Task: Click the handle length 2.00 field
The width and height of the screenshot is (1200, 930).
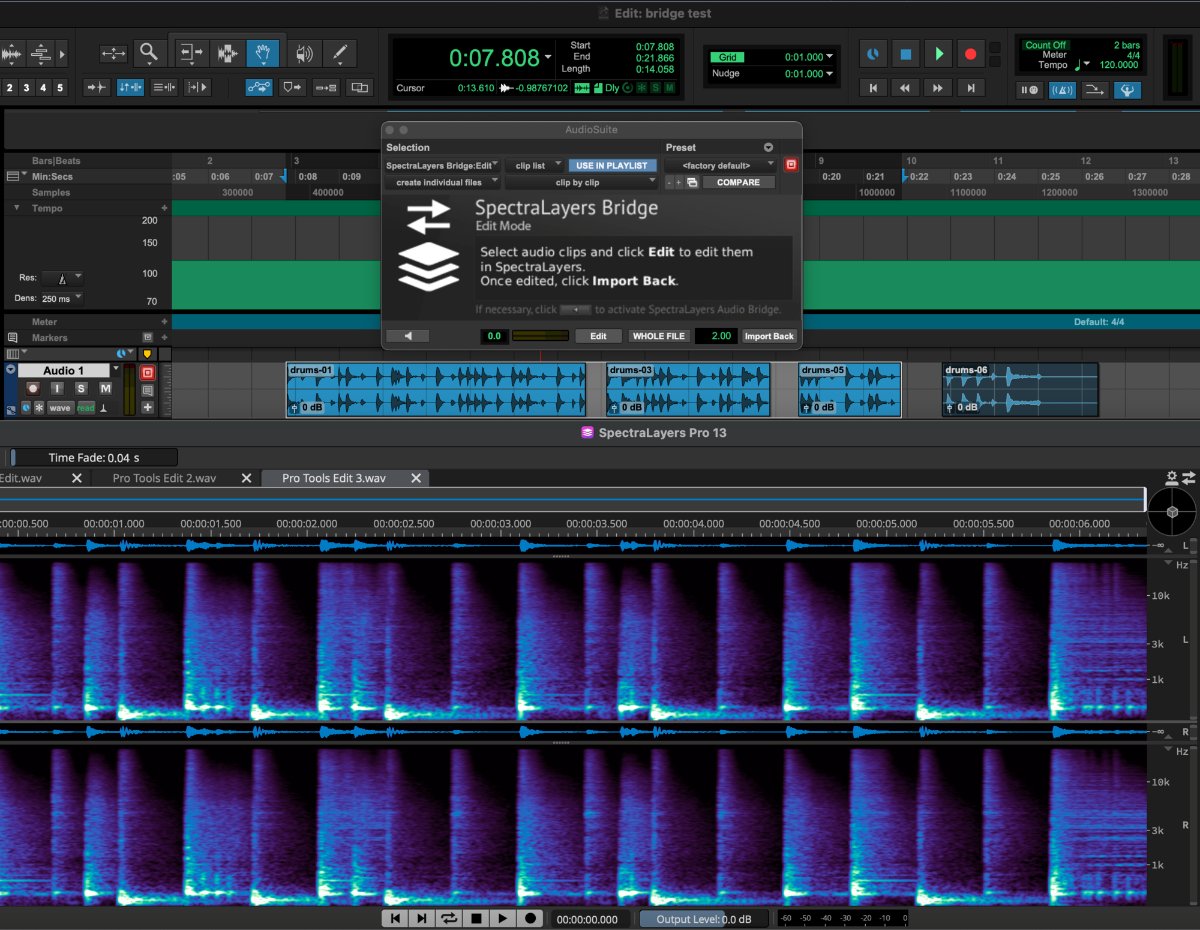Action: click(x=716, y=336)
